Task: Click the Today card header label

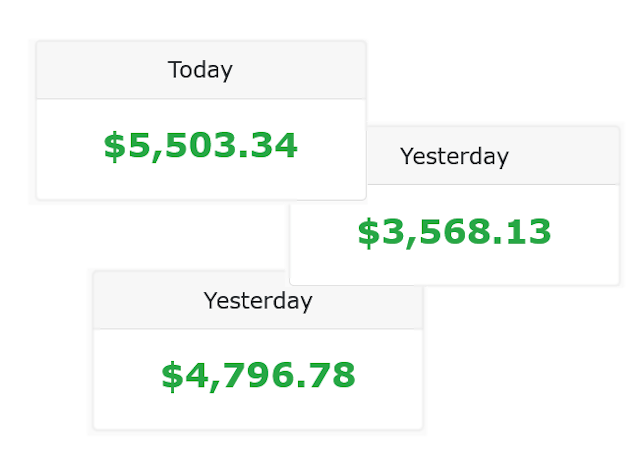Action: click(x=200, y=70)
